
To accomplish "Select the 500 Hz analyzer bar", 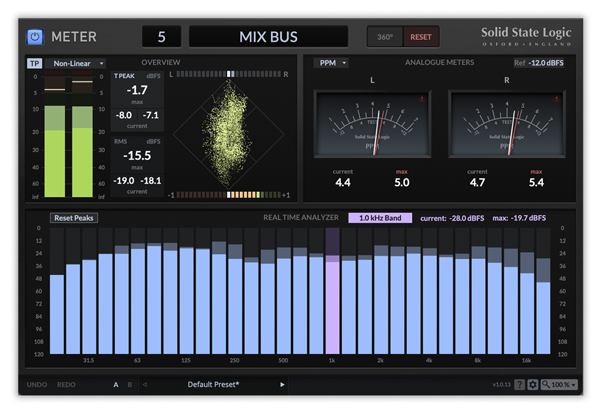I will tap(284, 291).
